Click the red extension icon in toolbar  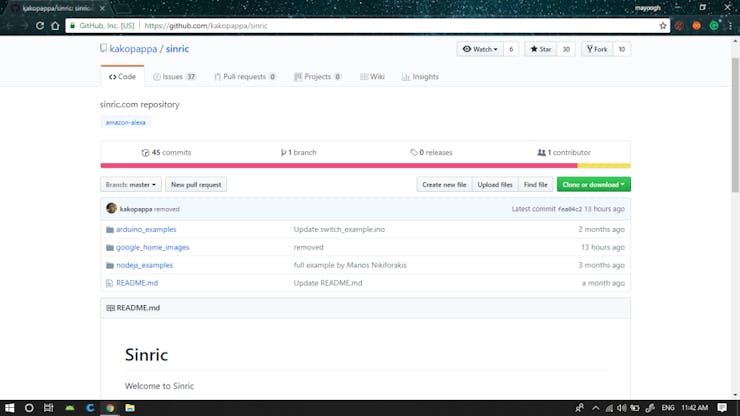679,26
